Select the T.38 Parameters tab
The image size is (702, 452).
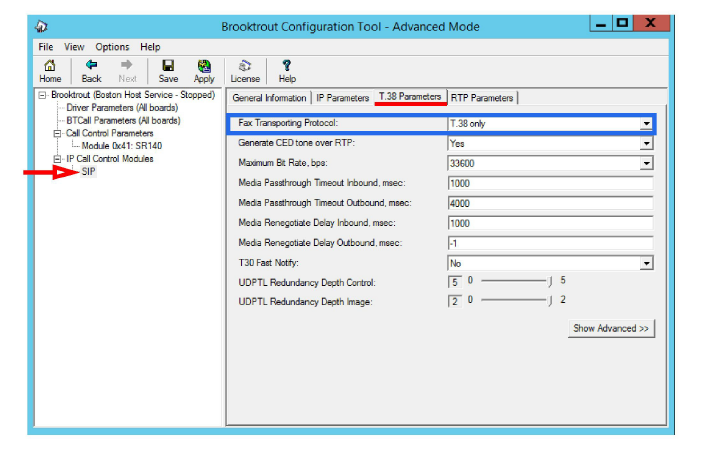[x=410, y=97]
